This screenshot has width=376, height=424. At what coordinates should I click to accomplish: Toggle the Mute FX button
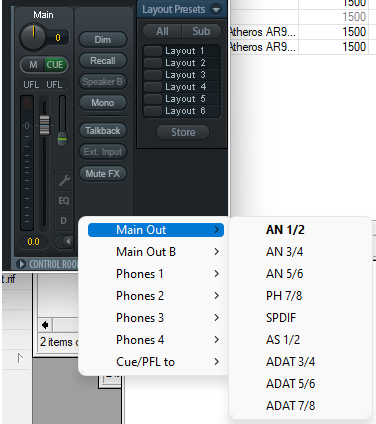coord(103,174)
